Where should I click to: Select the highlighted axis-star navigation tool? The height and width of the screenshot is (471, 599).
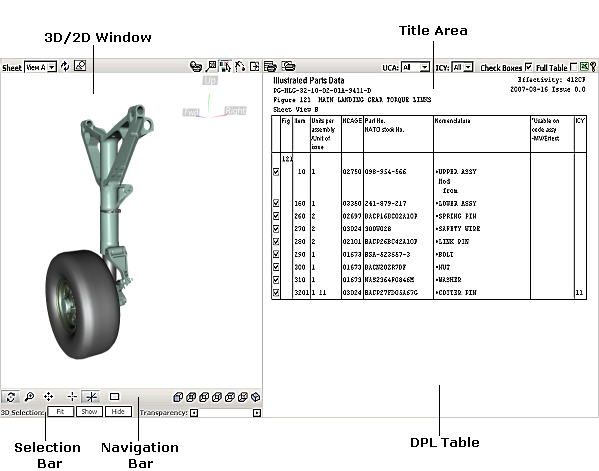pyautogui.click(x=91, y=397)
